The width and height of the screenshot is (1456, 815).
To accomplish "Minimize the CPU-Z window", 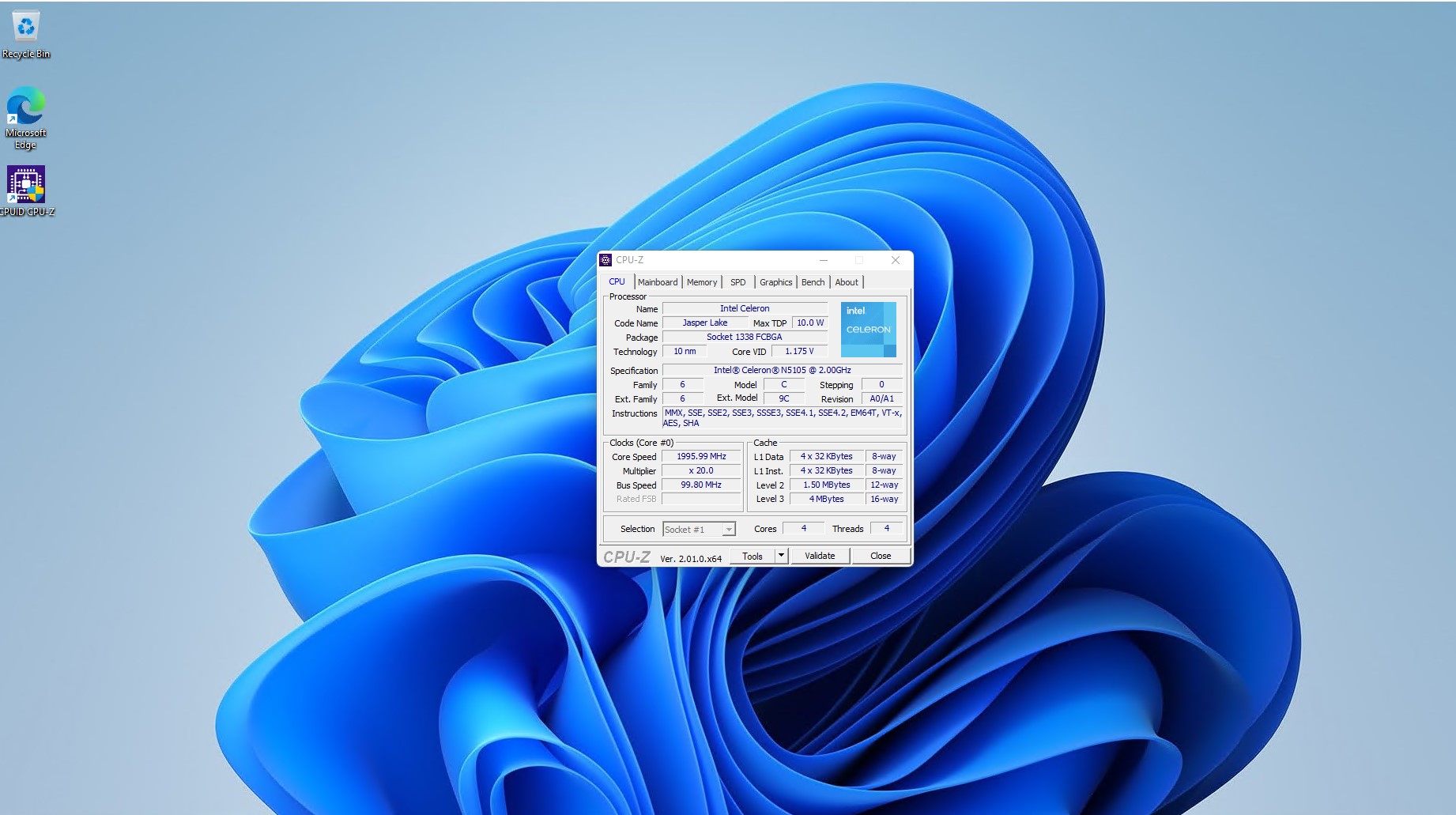I will point(824,260).
